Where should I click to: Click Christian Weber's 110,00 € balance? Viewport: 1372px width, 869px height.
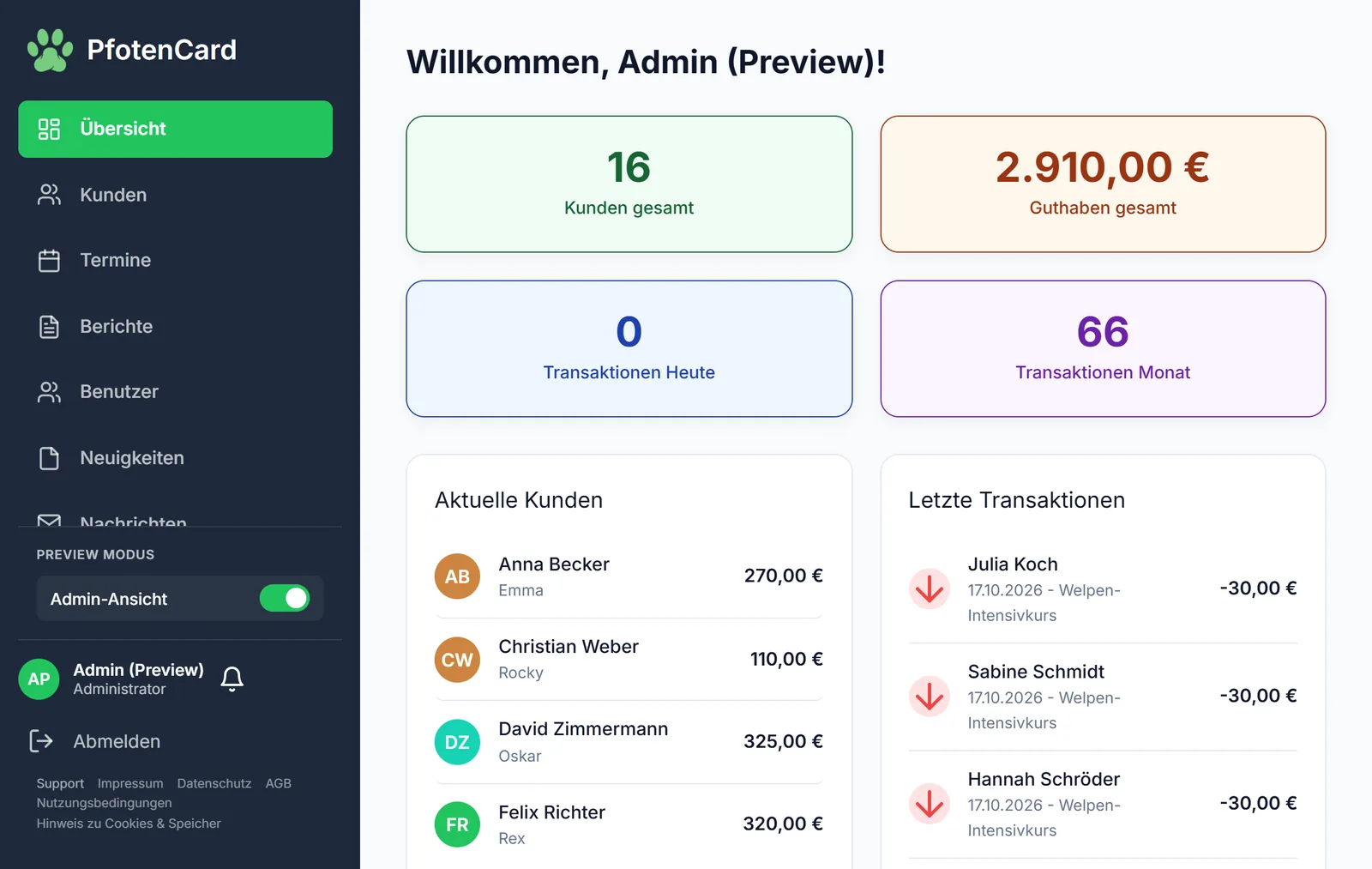click(786, 660)
